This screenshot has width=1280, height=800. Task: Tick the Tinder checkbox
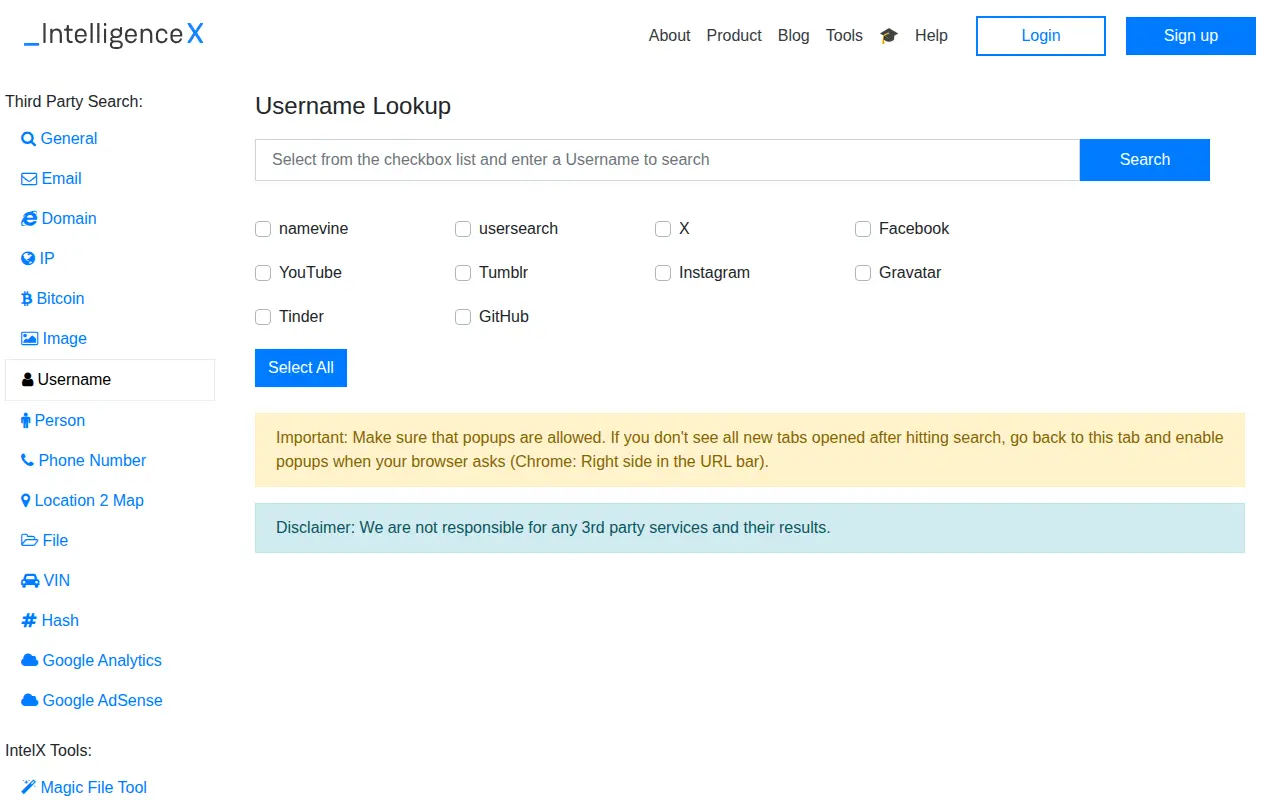pos(263,317)
